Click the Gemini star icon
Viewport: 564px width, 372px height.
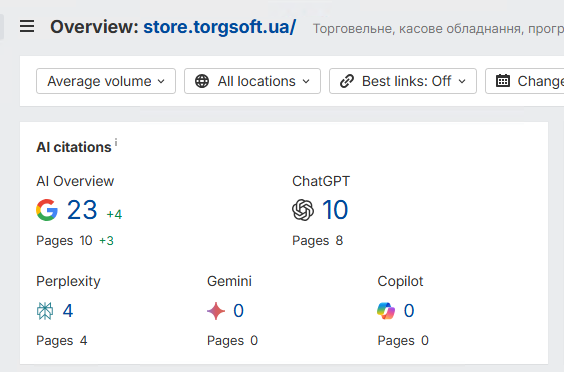(216, 311)
